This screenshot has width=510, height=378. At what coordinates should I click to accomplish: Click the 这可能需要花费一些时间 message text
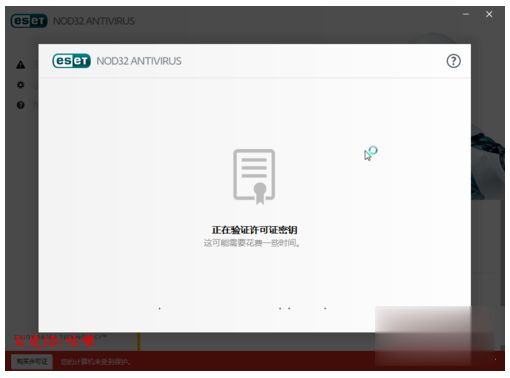(252, 243)
